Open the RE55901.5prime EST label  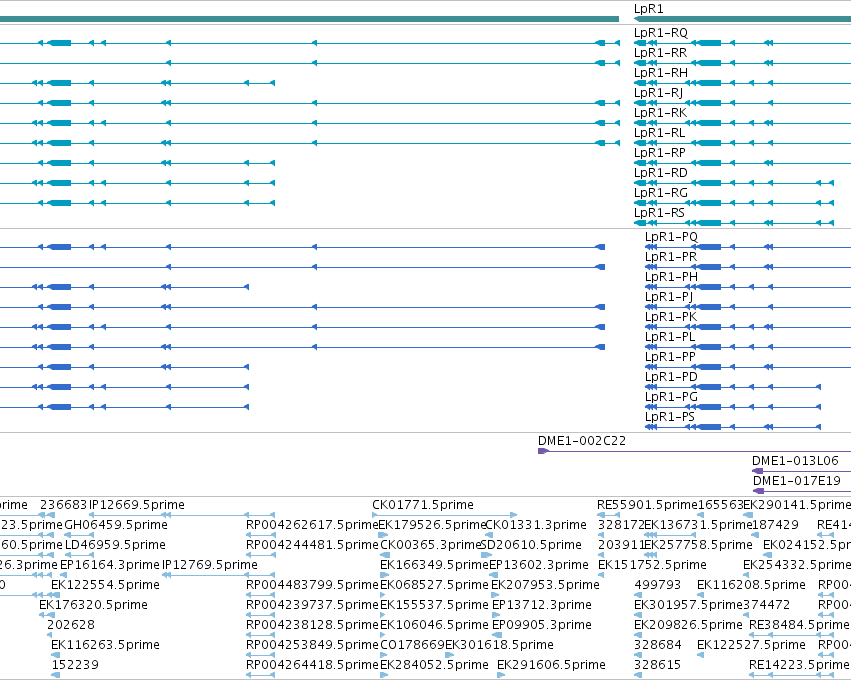(x=647, y=505)
